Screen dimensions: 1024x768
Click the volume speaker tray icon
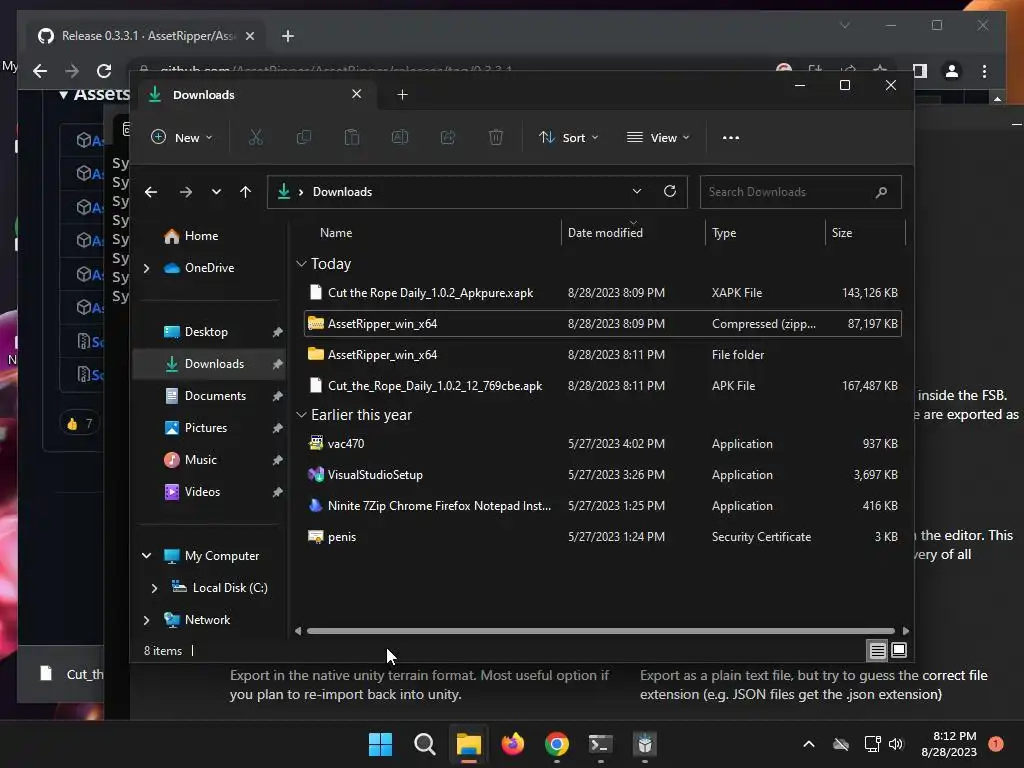click(896, 744)
